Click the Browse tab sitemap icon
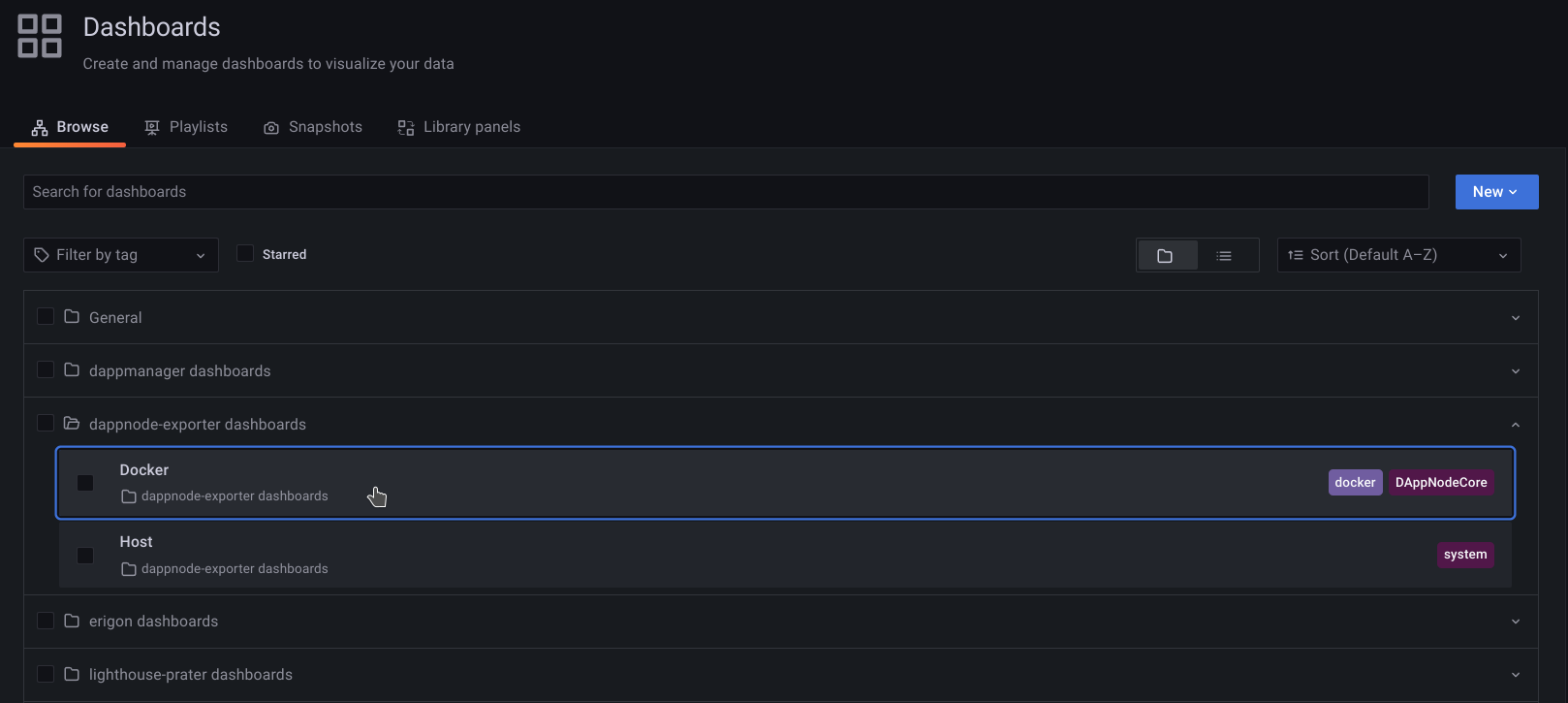The height and width of the screenshot is (703, 1568). click(x=40, y=128)
